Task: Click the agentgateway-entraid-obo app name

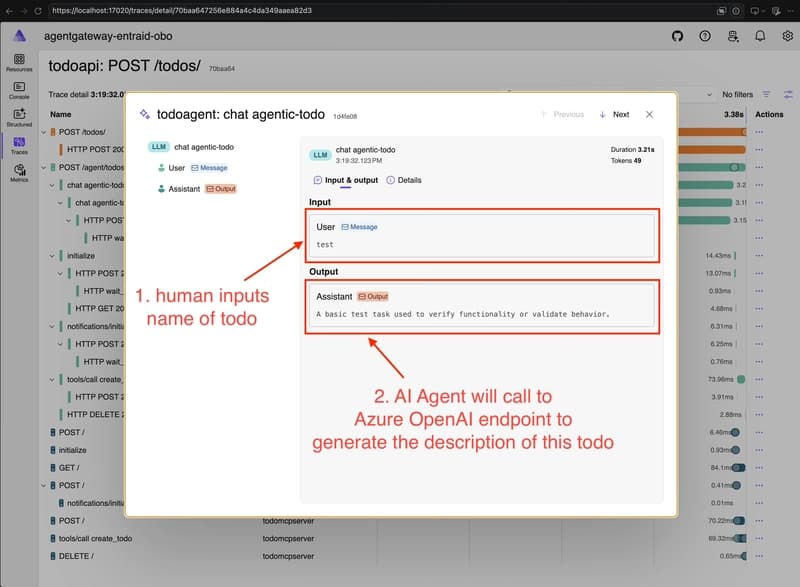Action: click(108, 36)
